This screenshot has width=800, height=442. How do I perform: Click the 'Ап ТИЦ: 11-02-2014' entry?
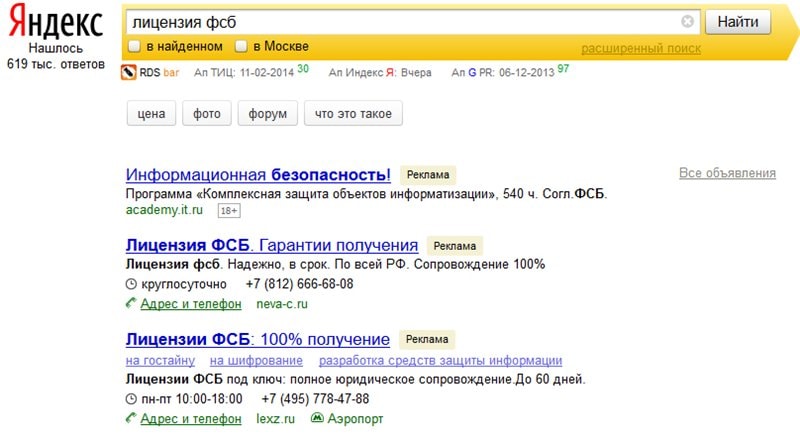244,72
